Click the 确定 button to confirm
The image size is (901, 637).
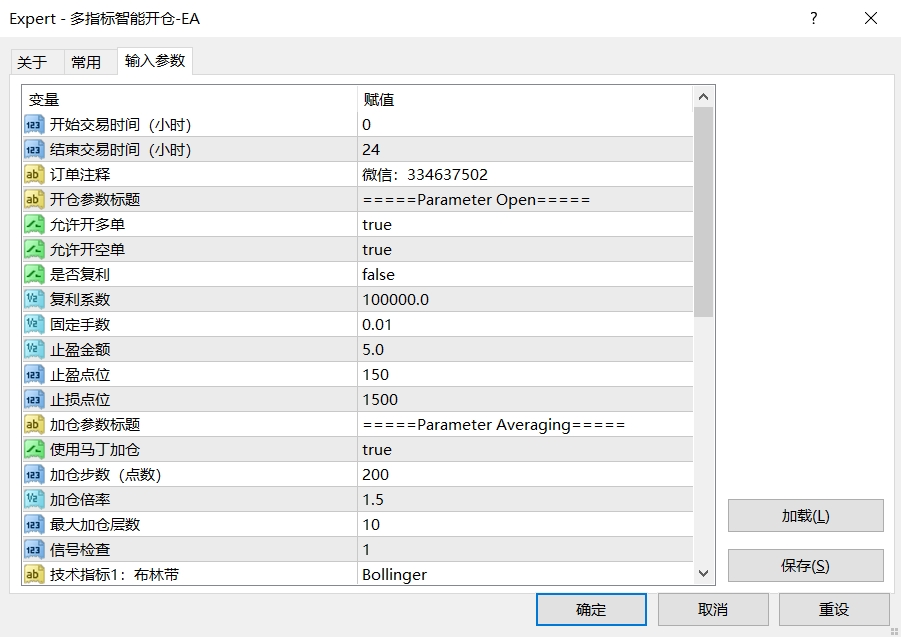pos(591,610)
